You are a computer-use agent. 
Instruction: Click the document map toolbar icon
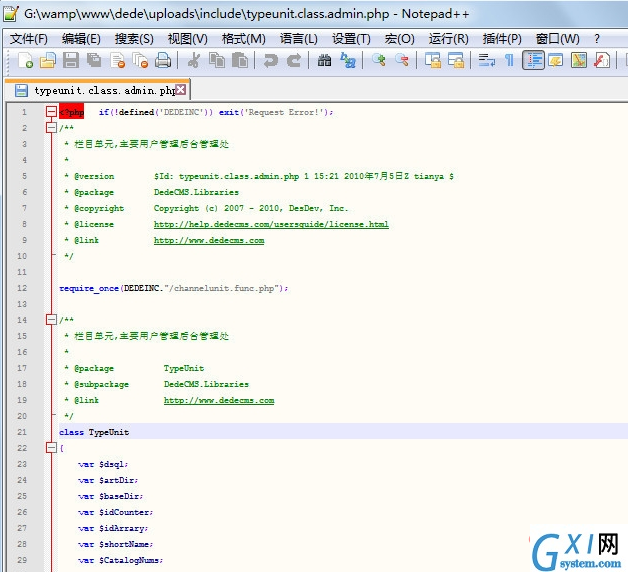coord(579,60)
